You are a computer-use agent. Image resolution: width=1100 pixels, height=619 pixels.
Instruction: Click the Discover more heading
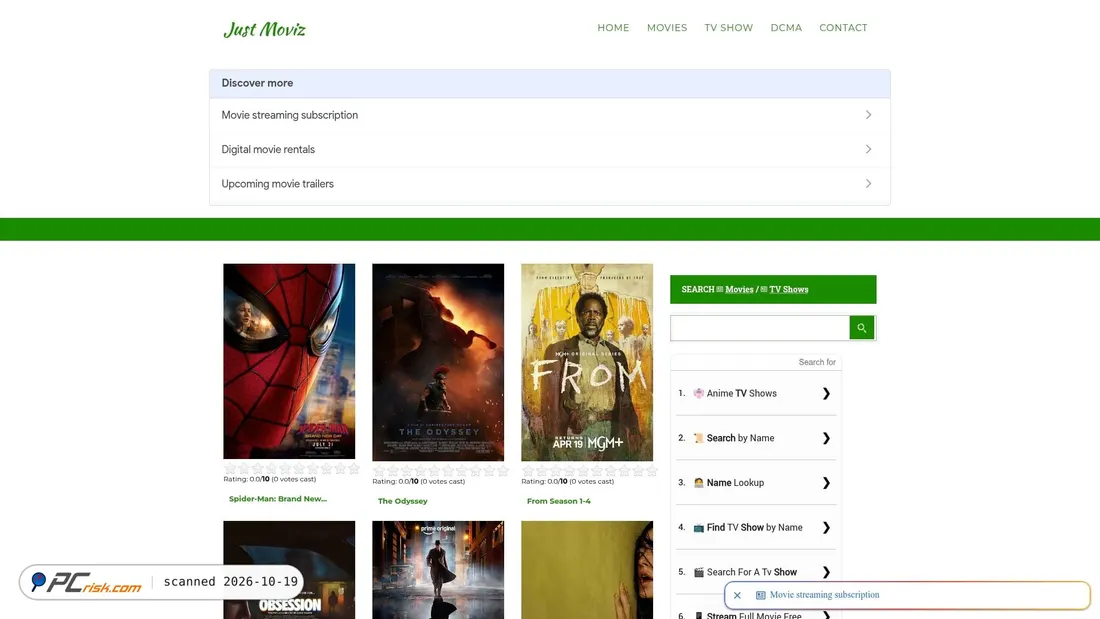tap(257, 83)
